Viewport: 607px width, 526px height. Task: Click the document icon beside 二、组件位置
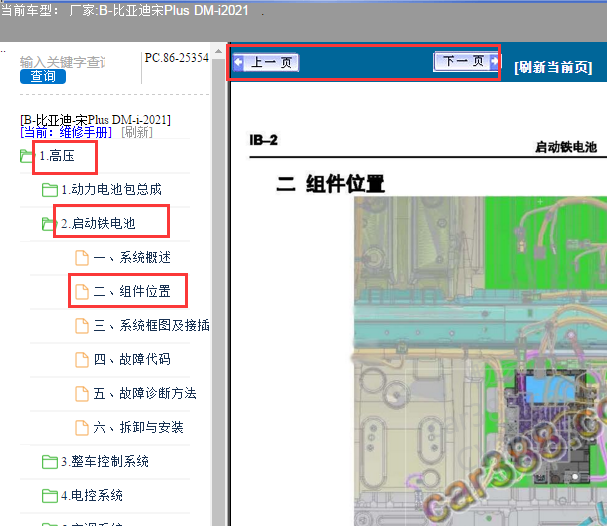pos(82,292)
